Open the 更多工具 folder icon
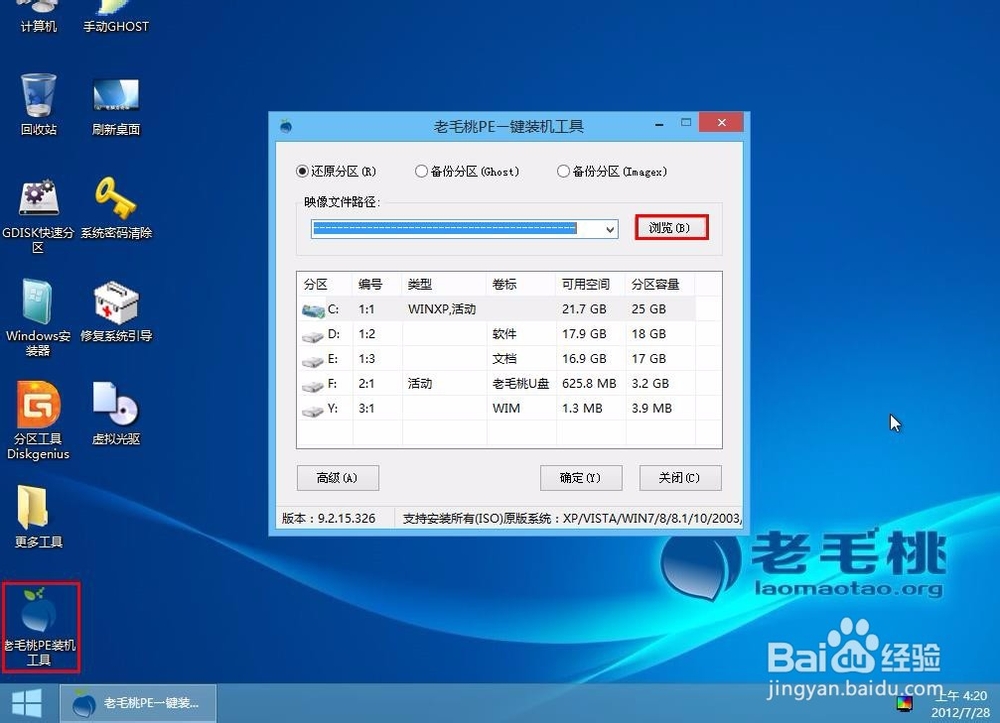The width and height of the screenshot is (1000, 723). coord(38,516)
